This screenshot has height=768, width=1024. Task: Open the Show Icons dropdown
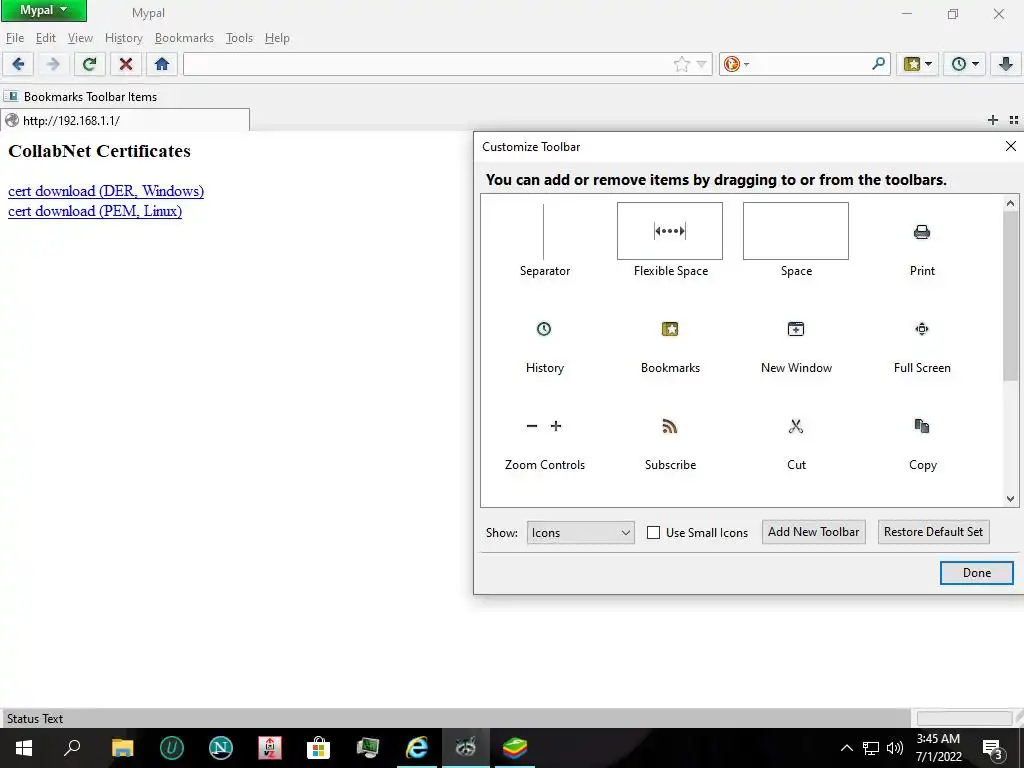click(581, 532)
